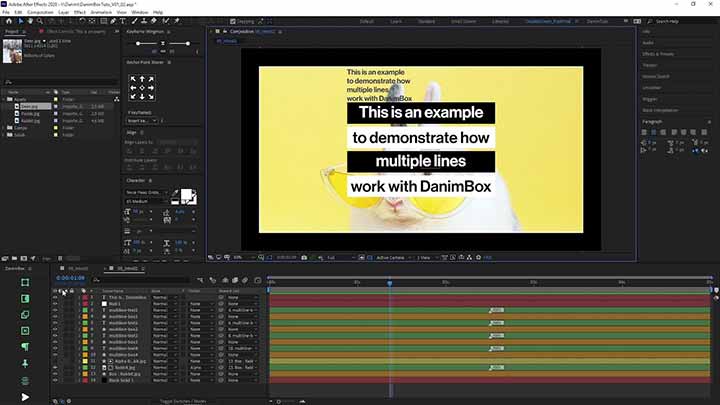Open the Window menu
720x405 pixels.
pos(140,12)
